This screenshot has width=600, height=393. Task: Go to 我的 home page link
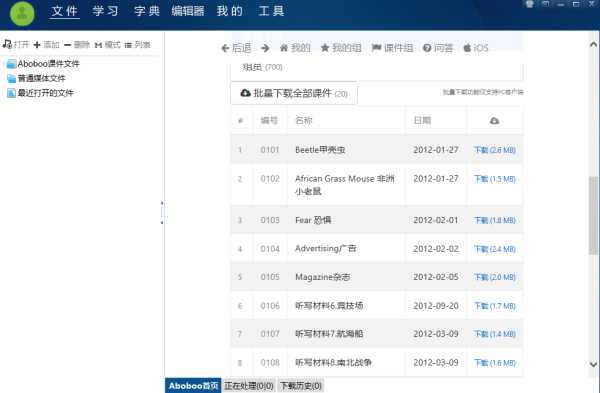295,48
